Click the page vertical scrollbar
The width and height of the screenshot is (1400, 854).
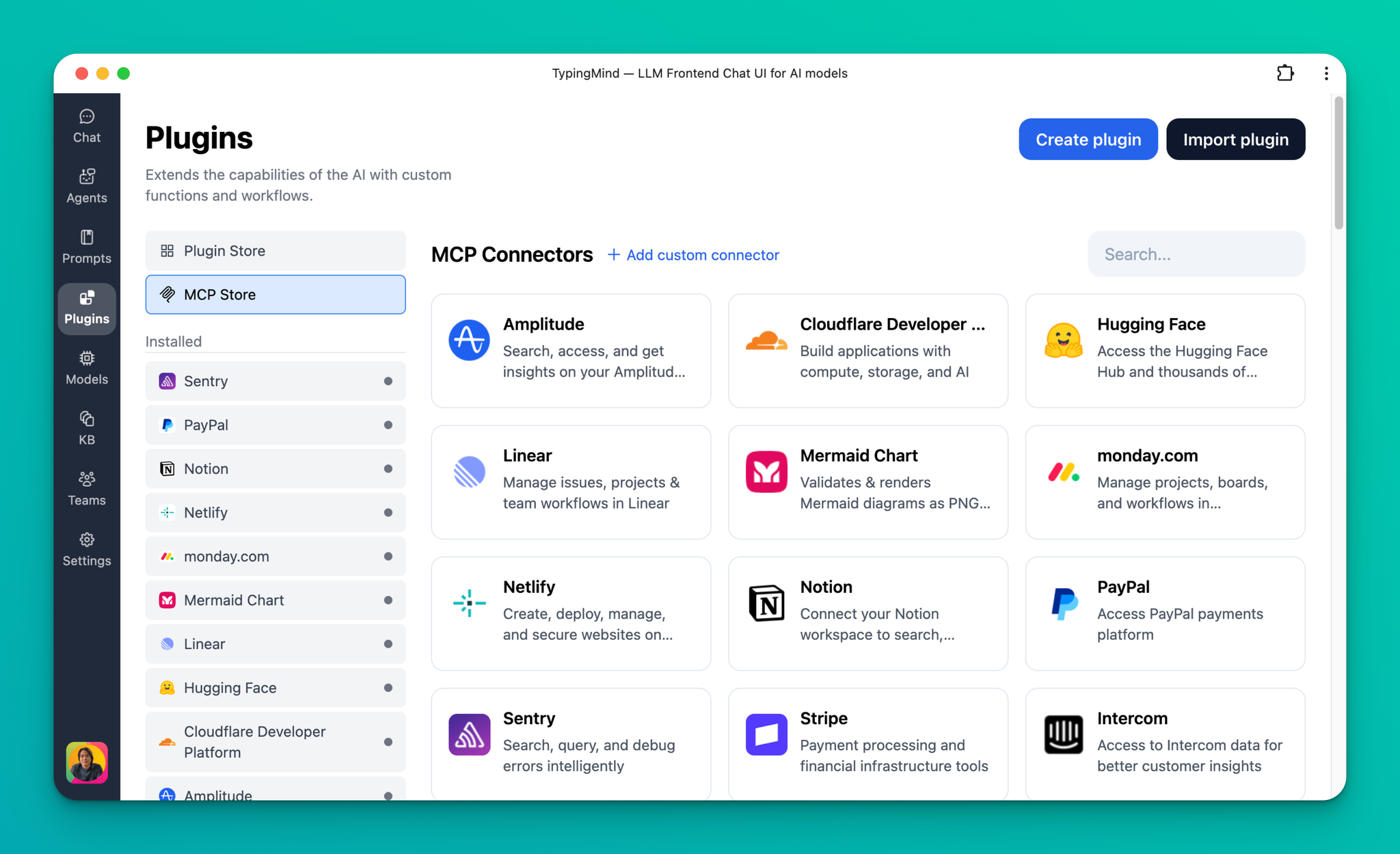[x=1338, y=164]
